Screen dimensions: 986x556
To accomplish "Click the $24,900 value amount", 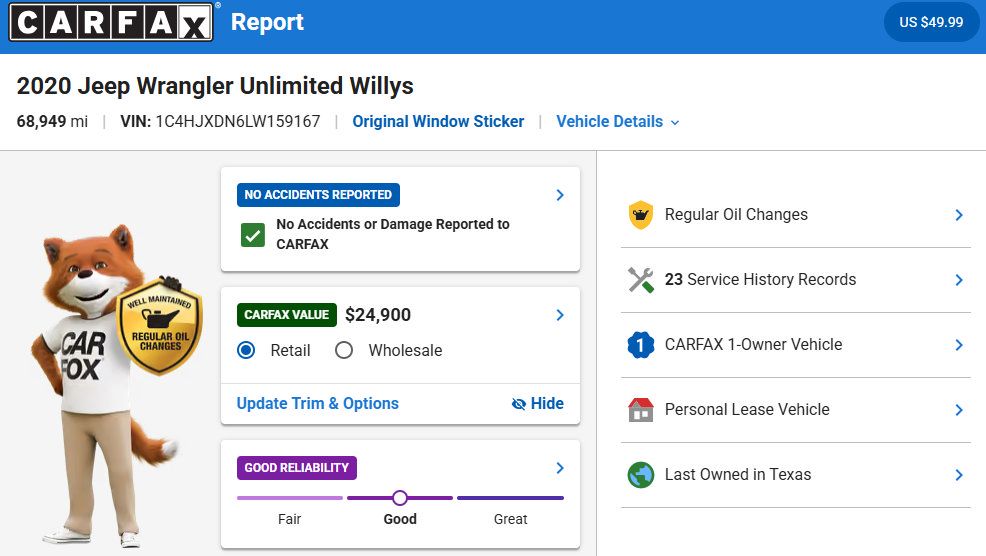I will pyautogui.click(x=378, y=315).
